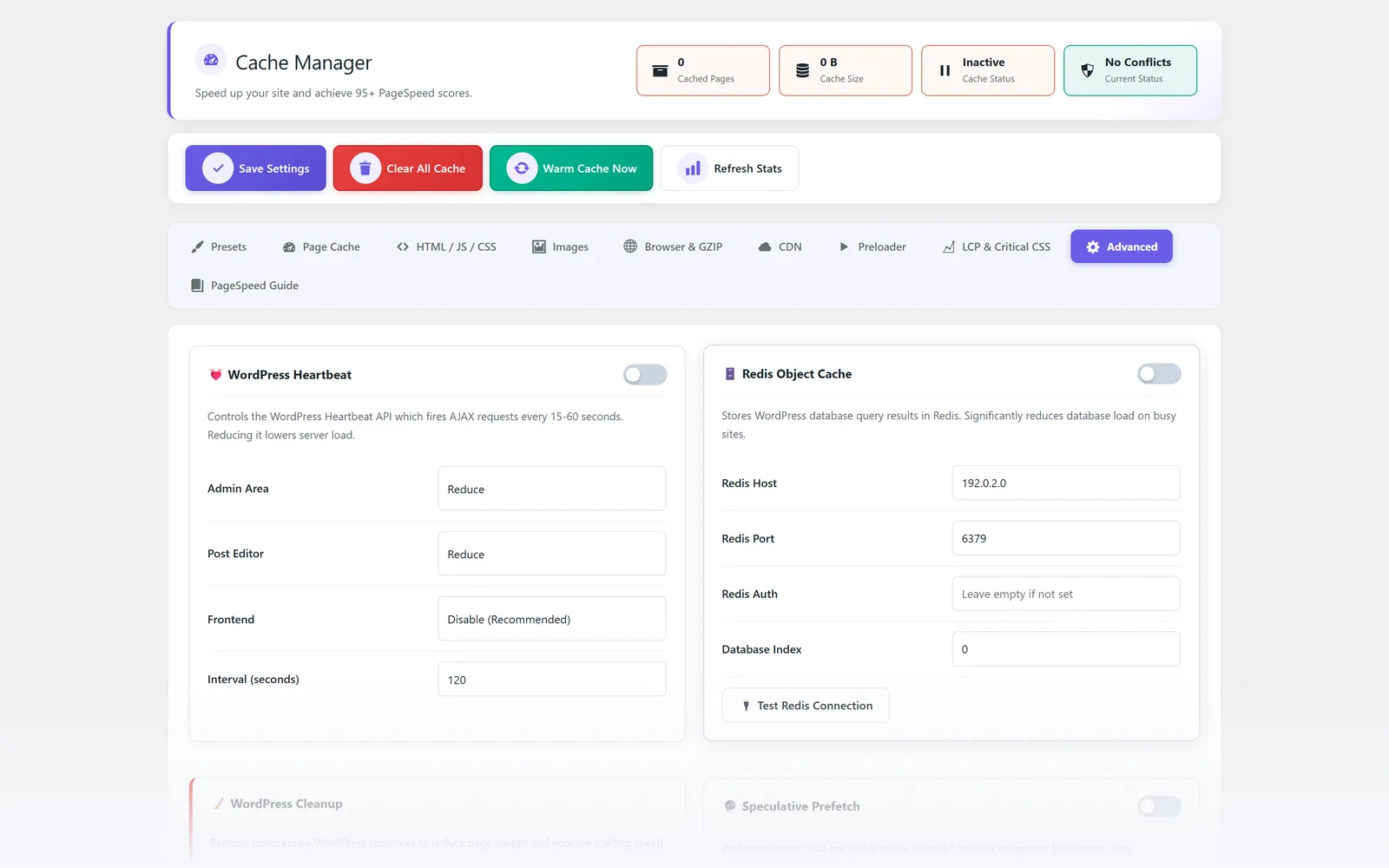Click the Images picture icon
Viewport: 1389px width, 868px height.
(539, 247)
